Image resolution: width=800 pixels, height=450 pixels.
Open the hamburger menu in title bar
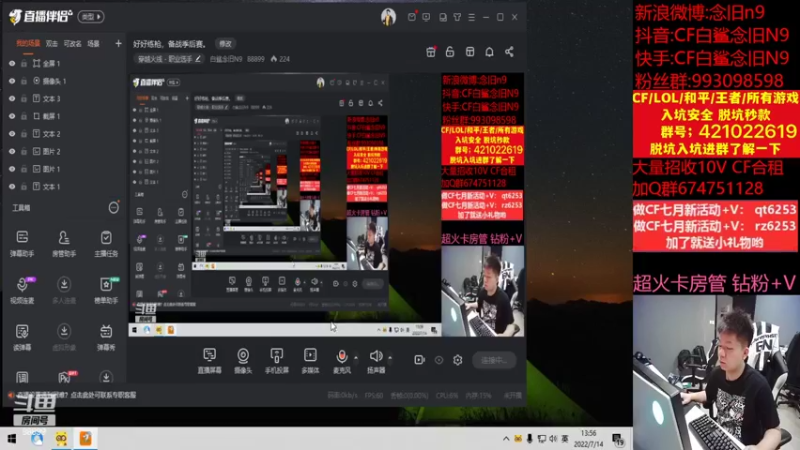point(471,17)
